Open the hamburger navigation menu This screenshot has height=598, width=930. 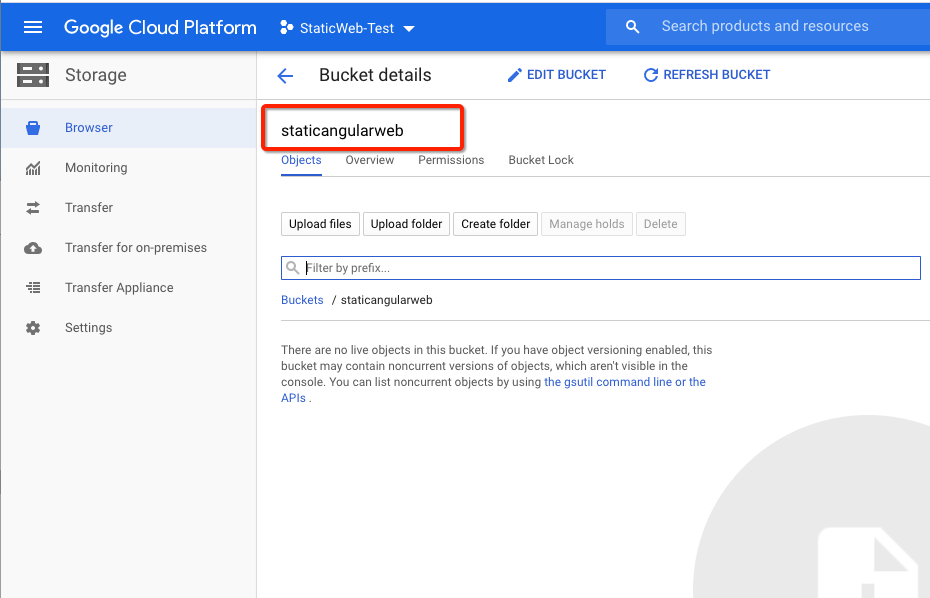33,27
